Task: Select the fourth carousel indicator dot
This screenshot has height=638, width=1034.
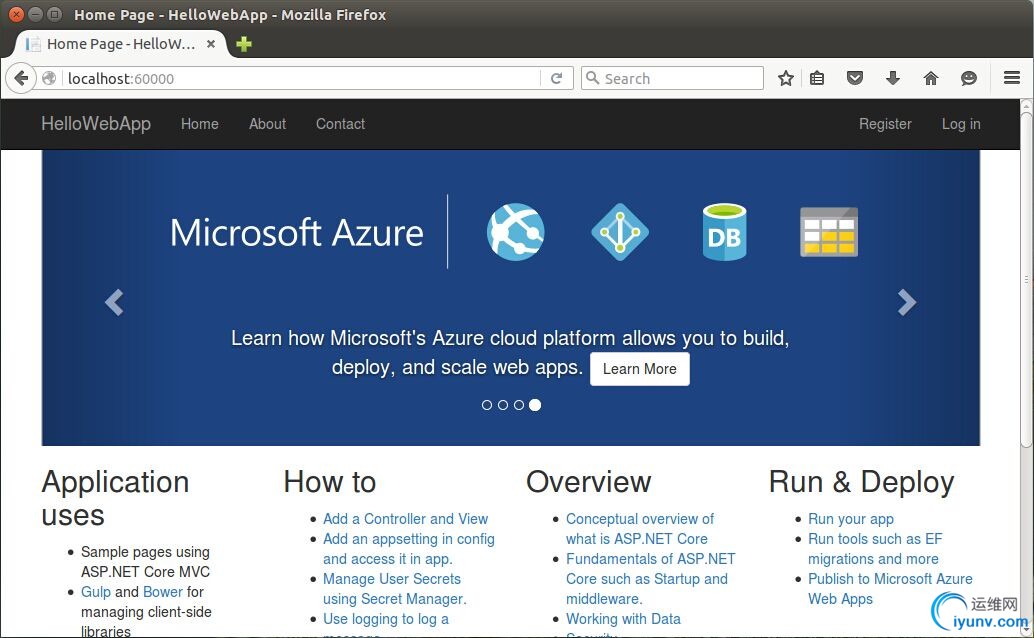Action: [x=535, y=405]
